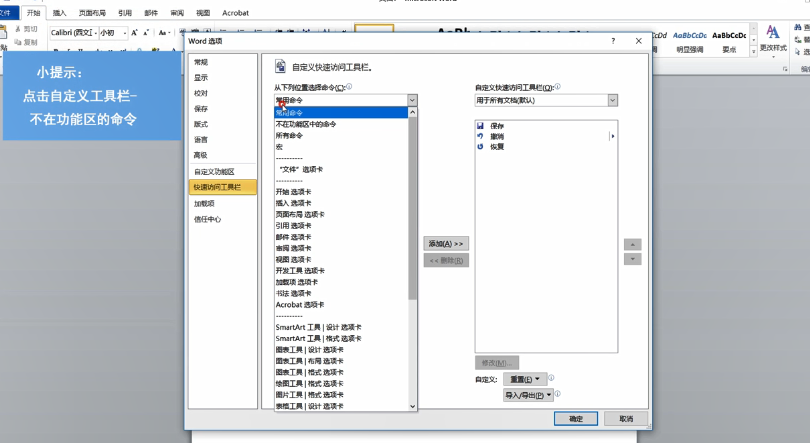Choose 绘图工具 | 格式 选项卡 entry
The image size is (810, 443).
tap(309, 384)
